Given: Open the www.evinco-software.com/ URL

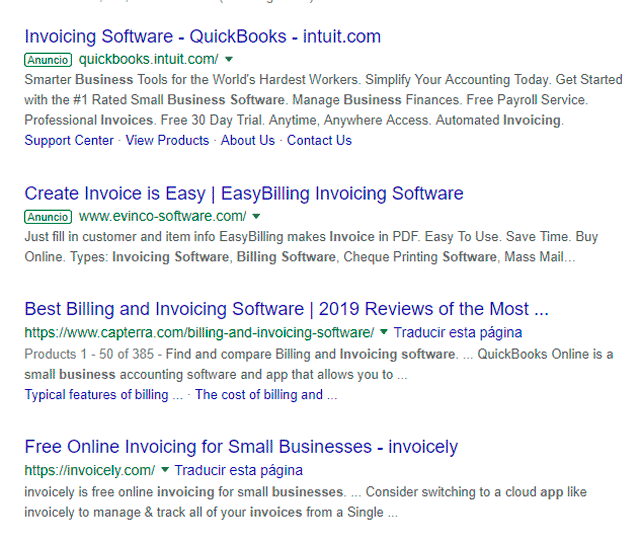Looking at the screenshot, I should [162, 216].
